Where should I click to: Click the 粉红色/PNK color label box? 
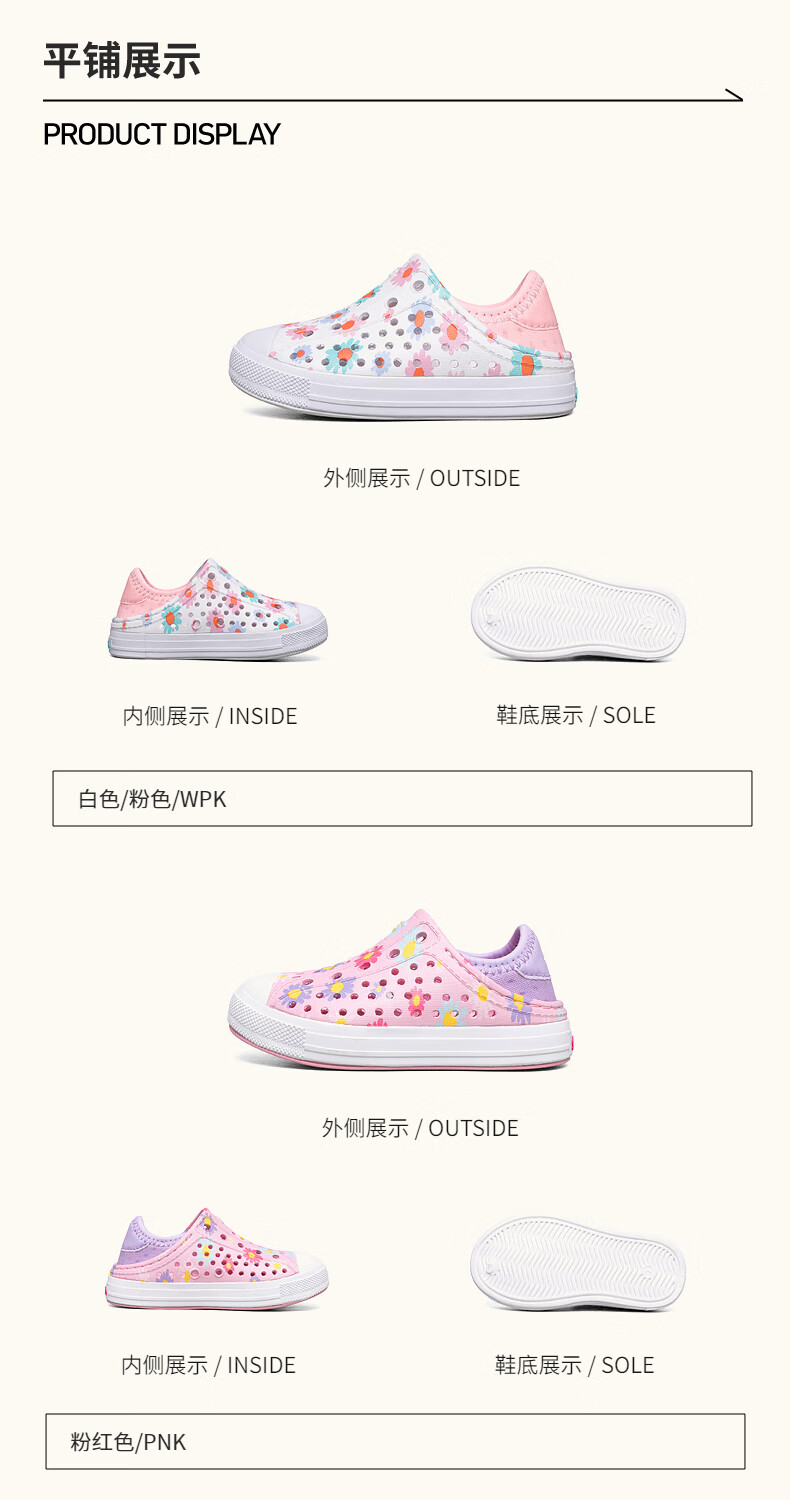[395, 1441]
